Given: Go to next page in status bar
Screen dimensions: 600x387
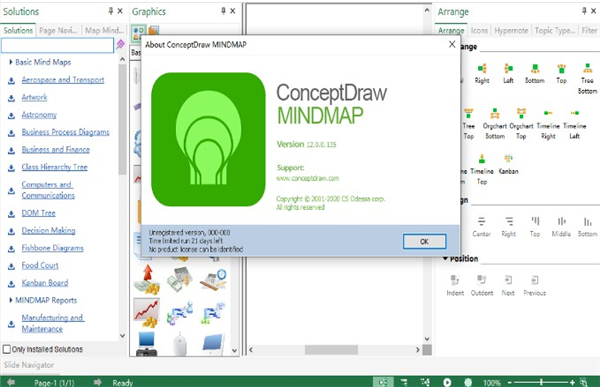Looking at the screenshot, I should (x=98, y=382).
